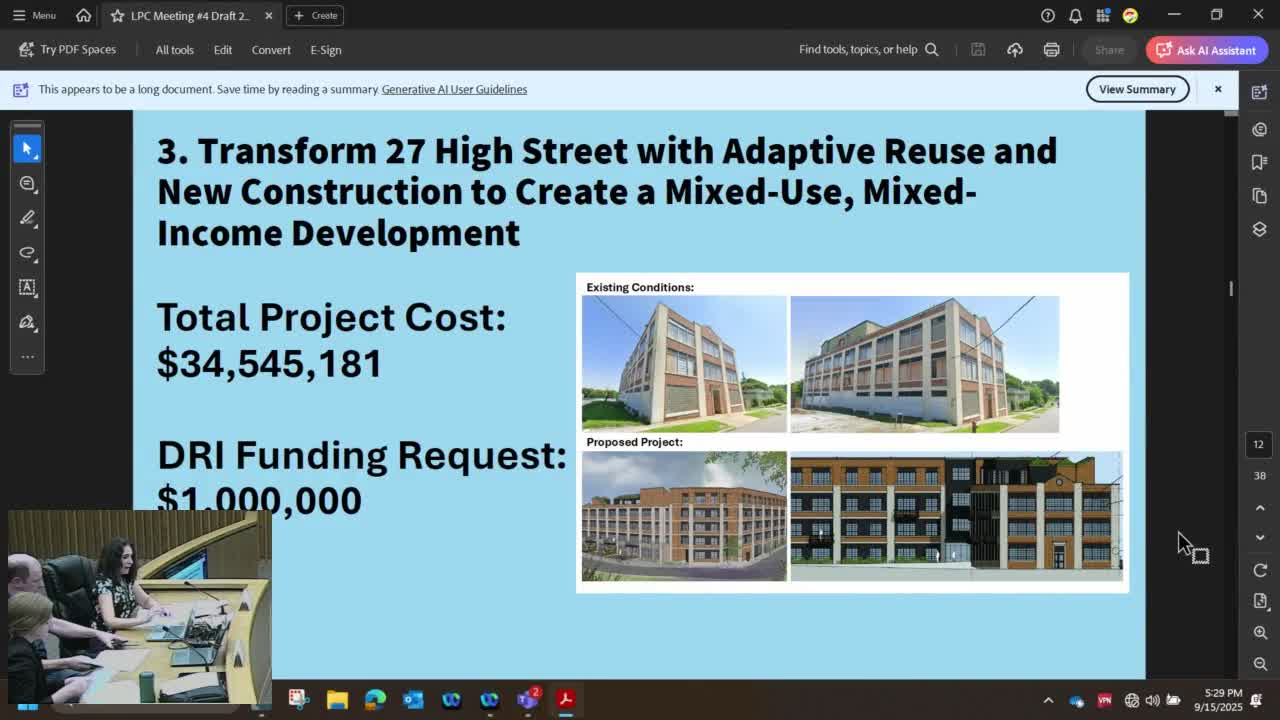Open the add comment tool

pyautogui.click(x=27, y=183)
